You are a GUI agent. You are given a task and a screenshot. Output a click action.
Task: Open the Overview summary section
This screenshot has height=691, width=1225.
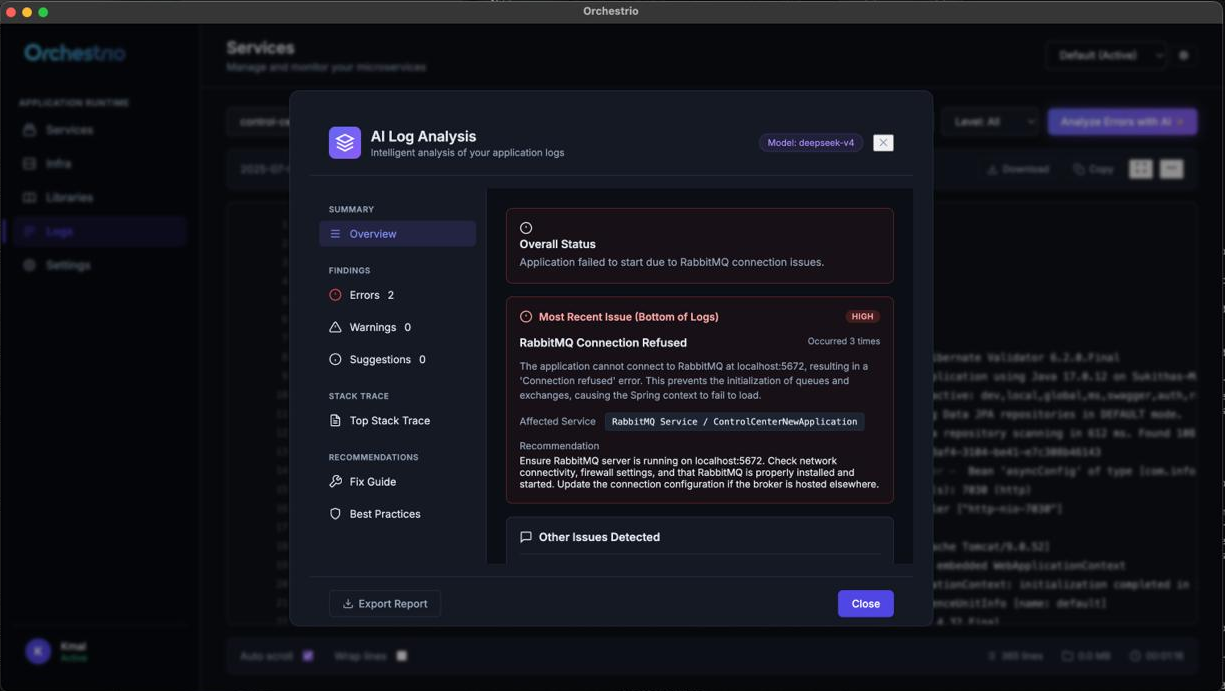coord(397,234)
